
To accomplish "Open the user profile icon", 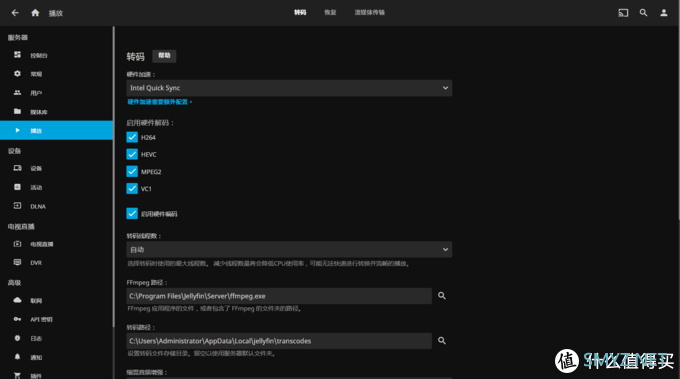I will click(x=664, y=13).
